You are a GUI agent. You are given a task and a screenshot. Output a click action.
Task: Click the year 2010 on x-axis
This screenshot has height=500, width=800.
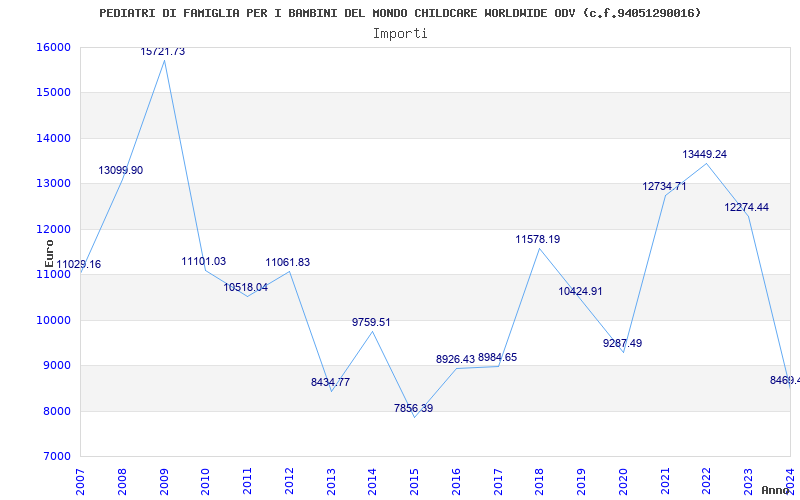pos(206,481)
